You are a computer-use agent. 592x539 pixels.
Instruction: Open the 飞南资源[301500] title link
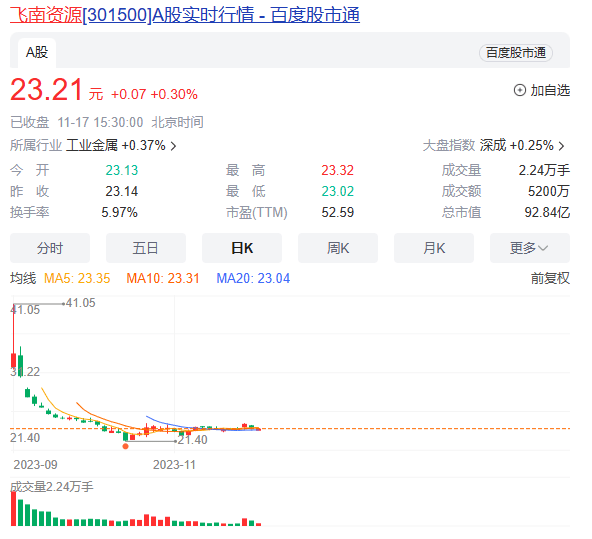(185, 15)
